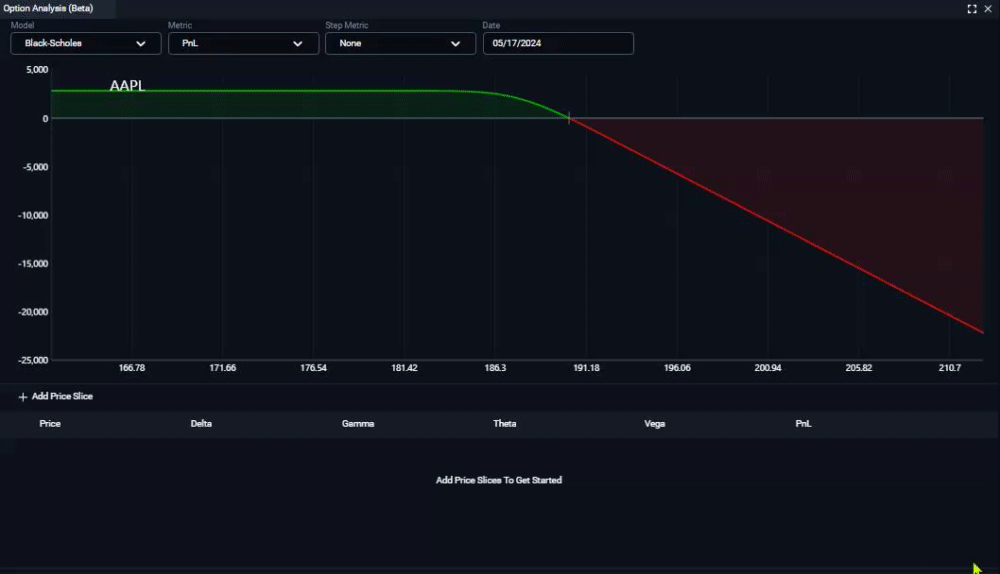Click the 191.18 price label on the x-axis
Screen dimensions: 1000x574
pos(586,368)
